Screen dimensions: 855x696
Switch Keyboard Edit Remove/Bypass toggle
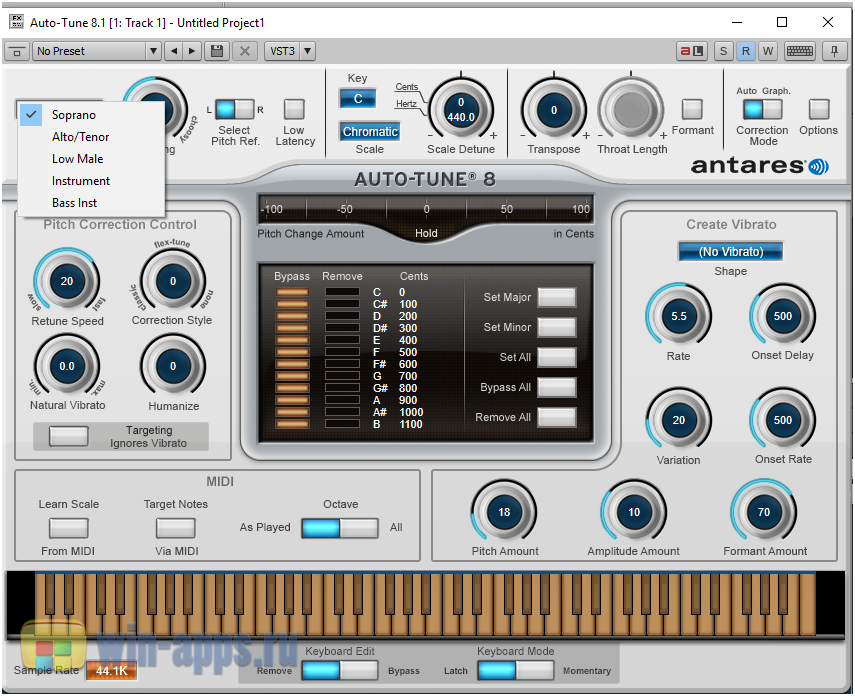coord(340,670)
